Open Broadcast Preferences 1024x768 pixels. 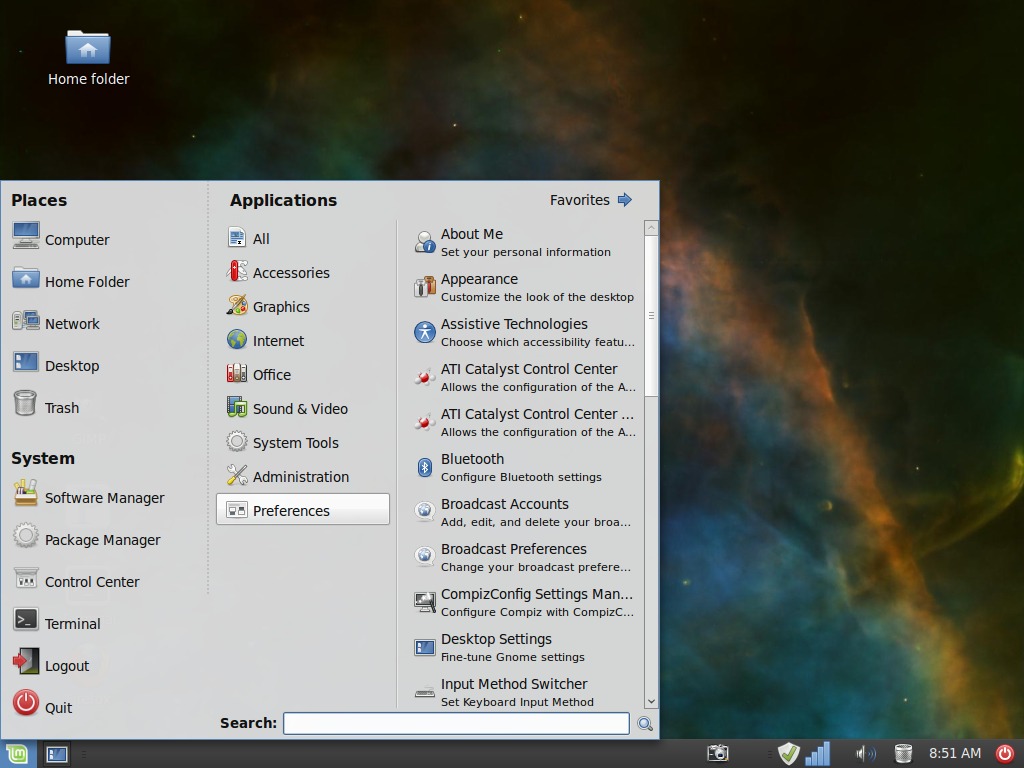click(524, 558)
